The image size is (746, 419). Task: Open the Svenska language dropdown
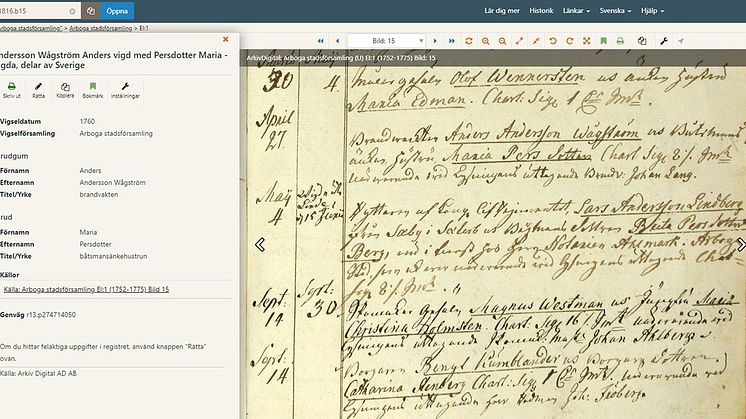tap(615, 10)
